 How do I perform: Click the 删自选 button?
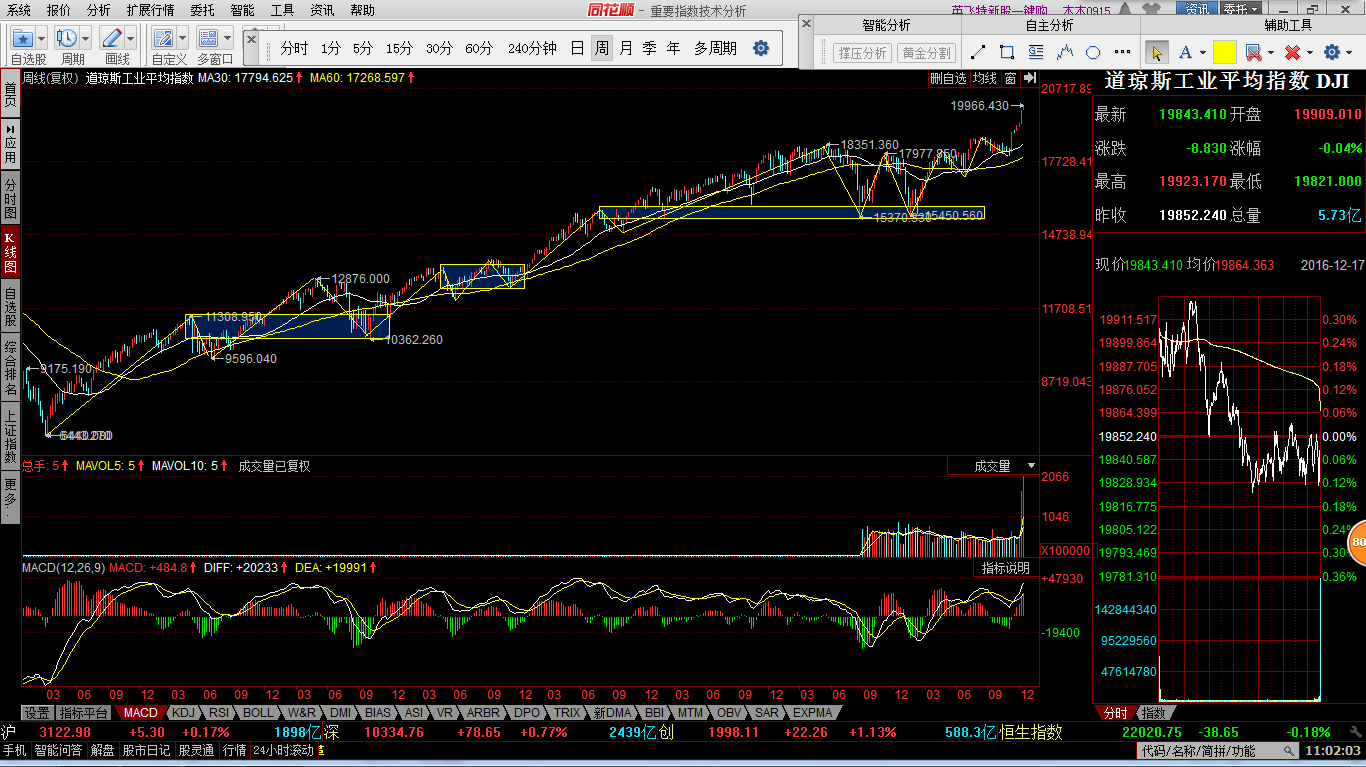[x=948, y=78]
